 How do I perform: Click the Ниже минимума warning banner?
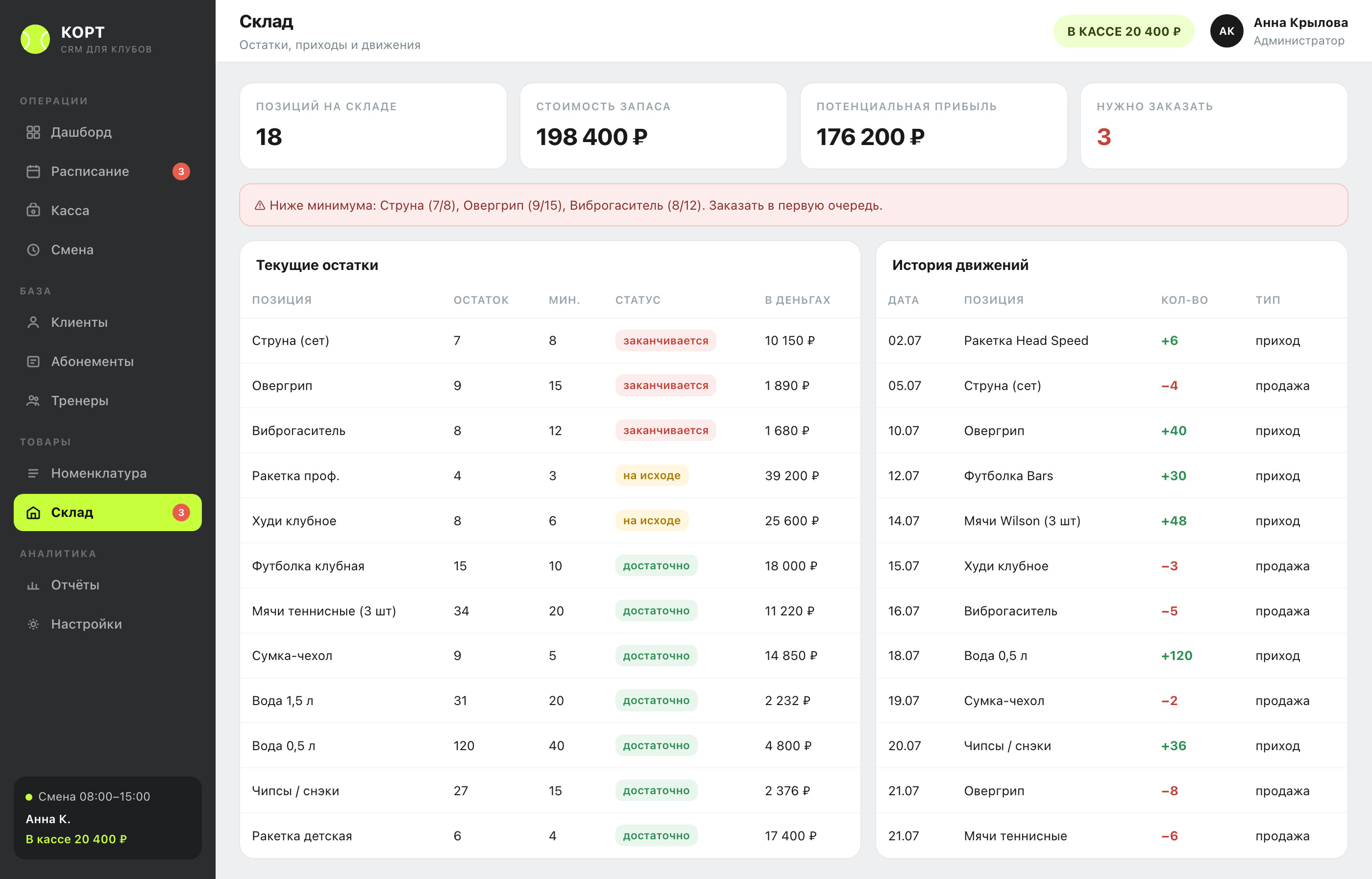793,205
